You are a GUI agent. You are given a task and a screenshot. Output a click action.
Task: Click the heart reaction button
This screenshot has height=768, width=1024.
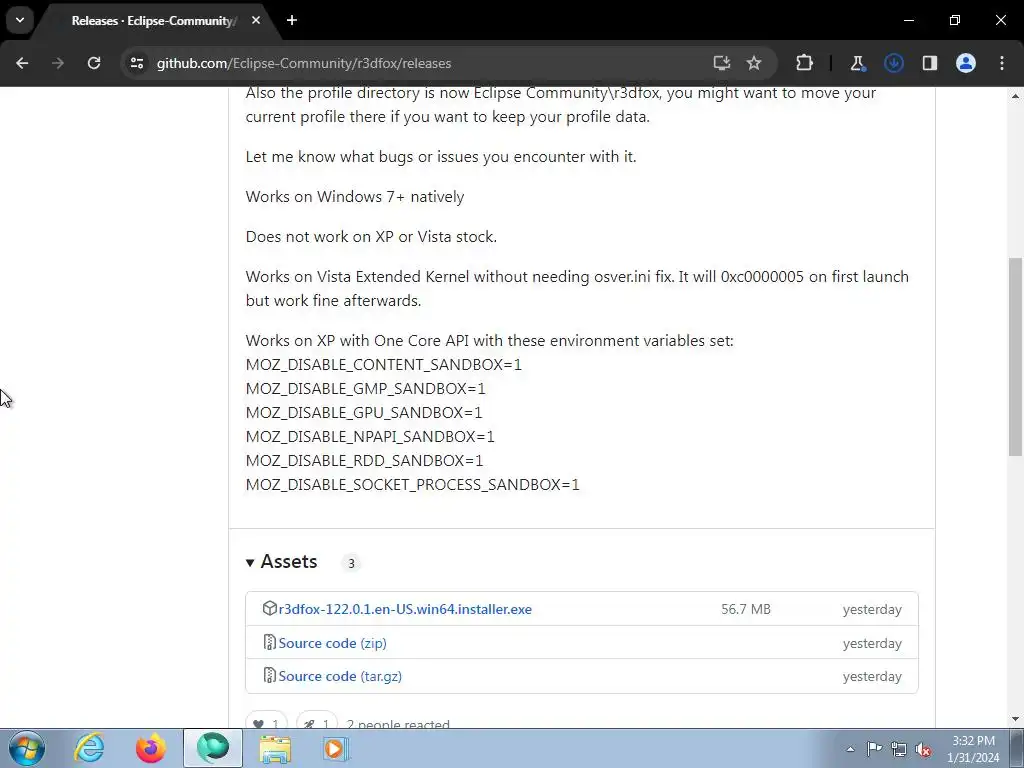click(266, 720)
